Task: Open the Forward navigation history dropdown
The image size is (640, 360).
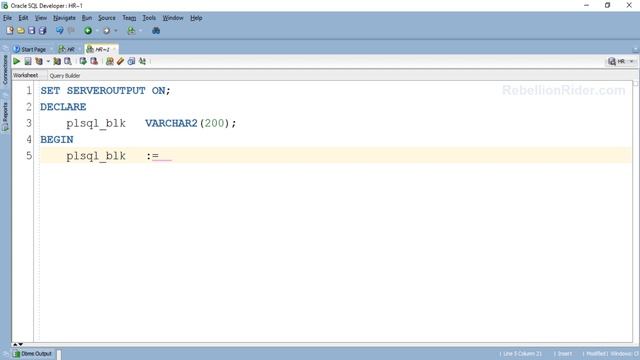Action: click(x=116, y=31)
